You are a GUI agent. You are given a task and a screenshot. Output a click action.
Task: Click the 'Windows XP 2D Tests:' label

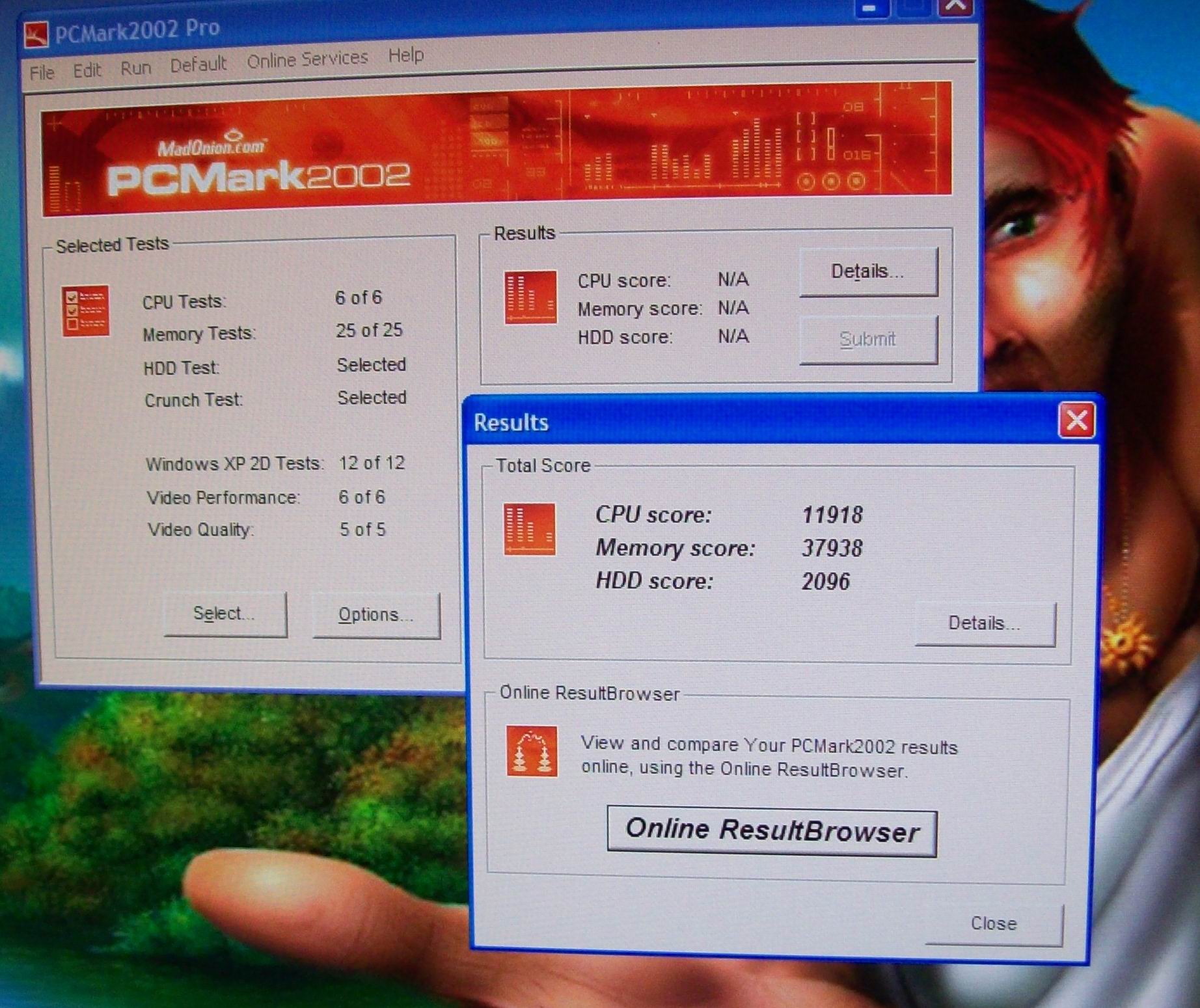234,464
